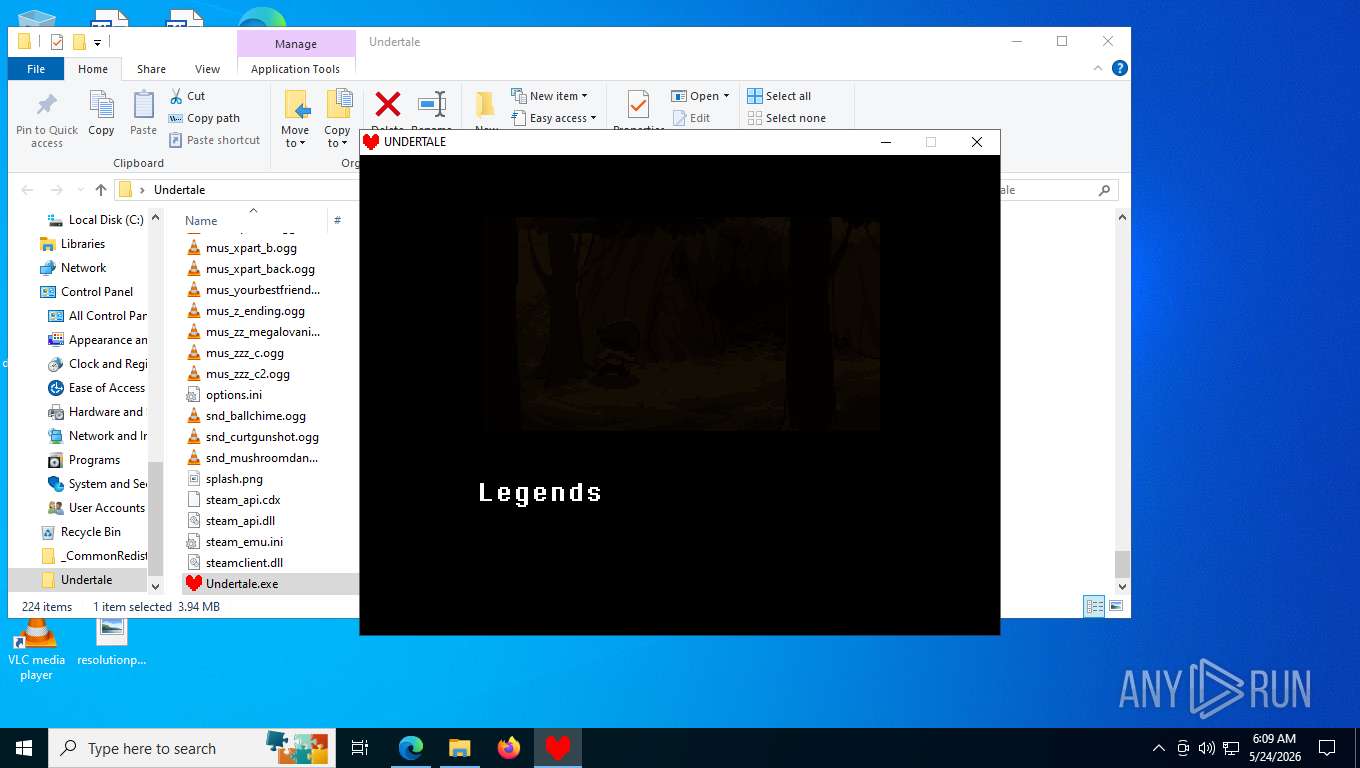This screenshot has height=768, width=1360.
Task: Open Firefox from the taskbar
Action: tap(509, 748)
